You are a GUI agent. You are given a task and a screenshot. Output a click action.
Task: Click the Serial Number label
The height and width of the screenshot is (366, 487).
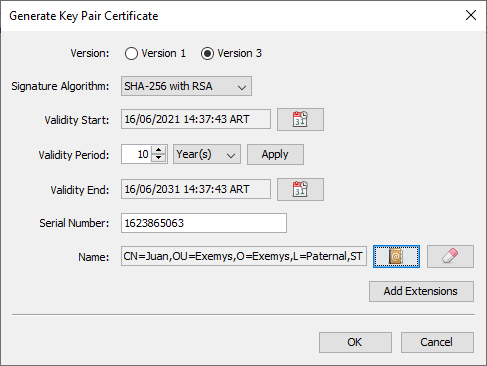pyautogui.click(x=74, y=223)
